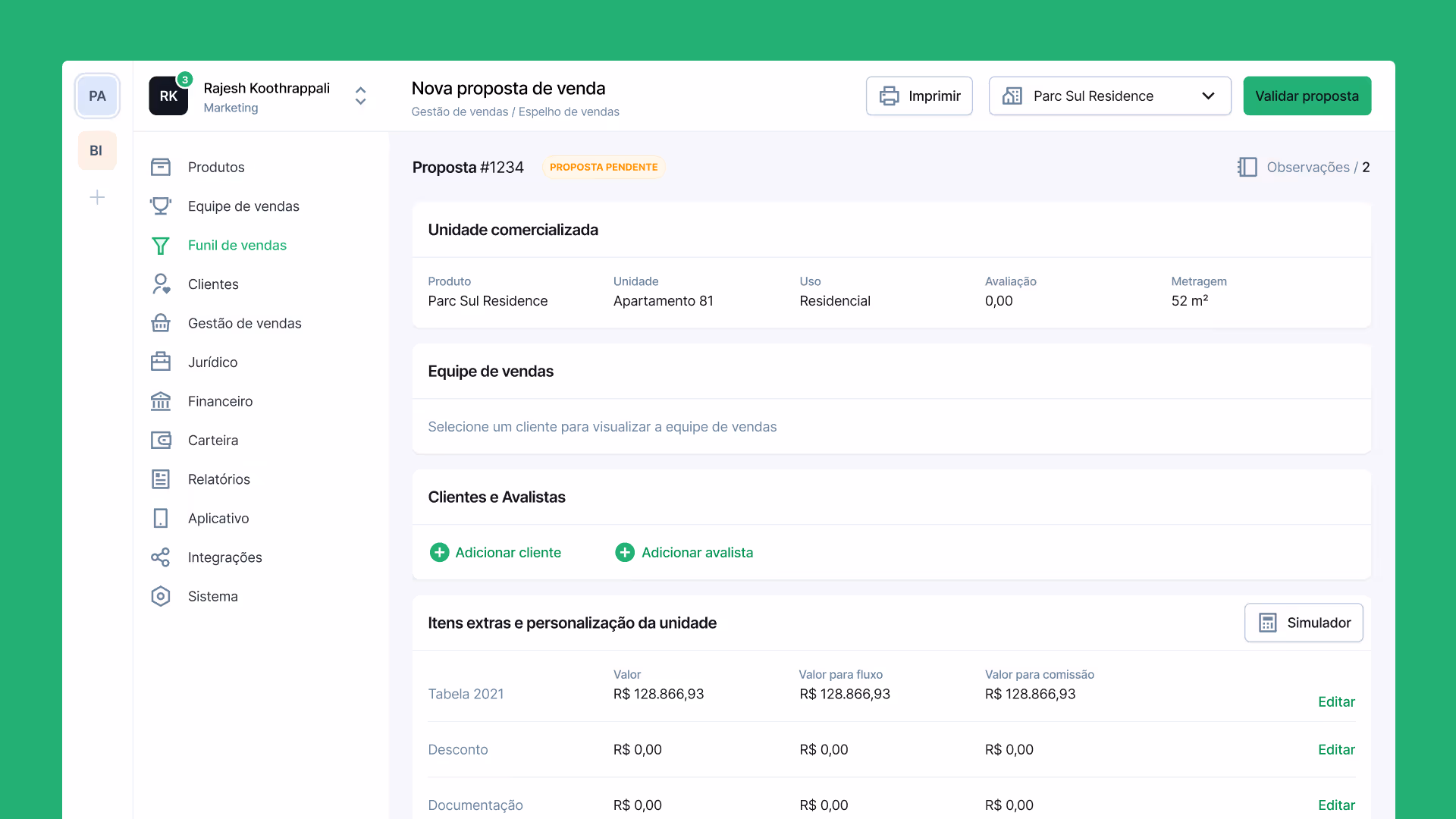Click the Residencial uso value
Screen dimensions: 1456x819
coord(835,301)
